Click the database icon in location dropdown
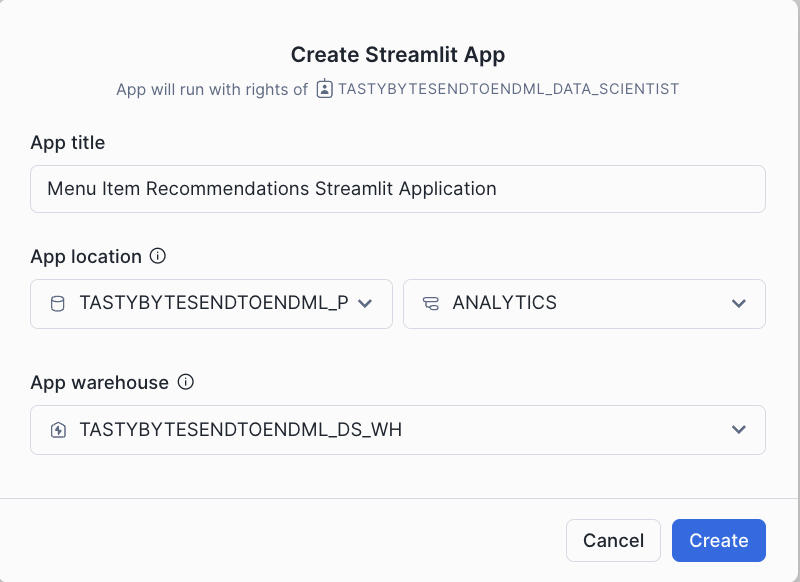The width and height of the screenshot is (800, 582). 58,303
